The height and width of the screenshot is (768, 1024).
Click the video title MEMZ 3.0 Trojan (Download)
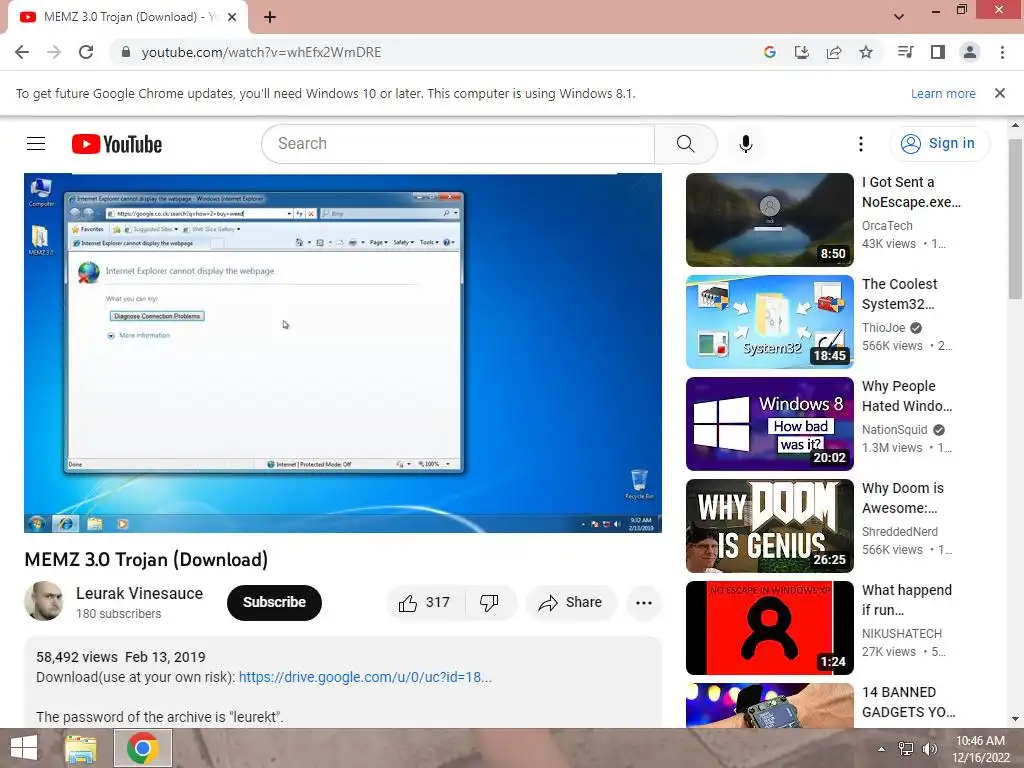pos(146,560)
